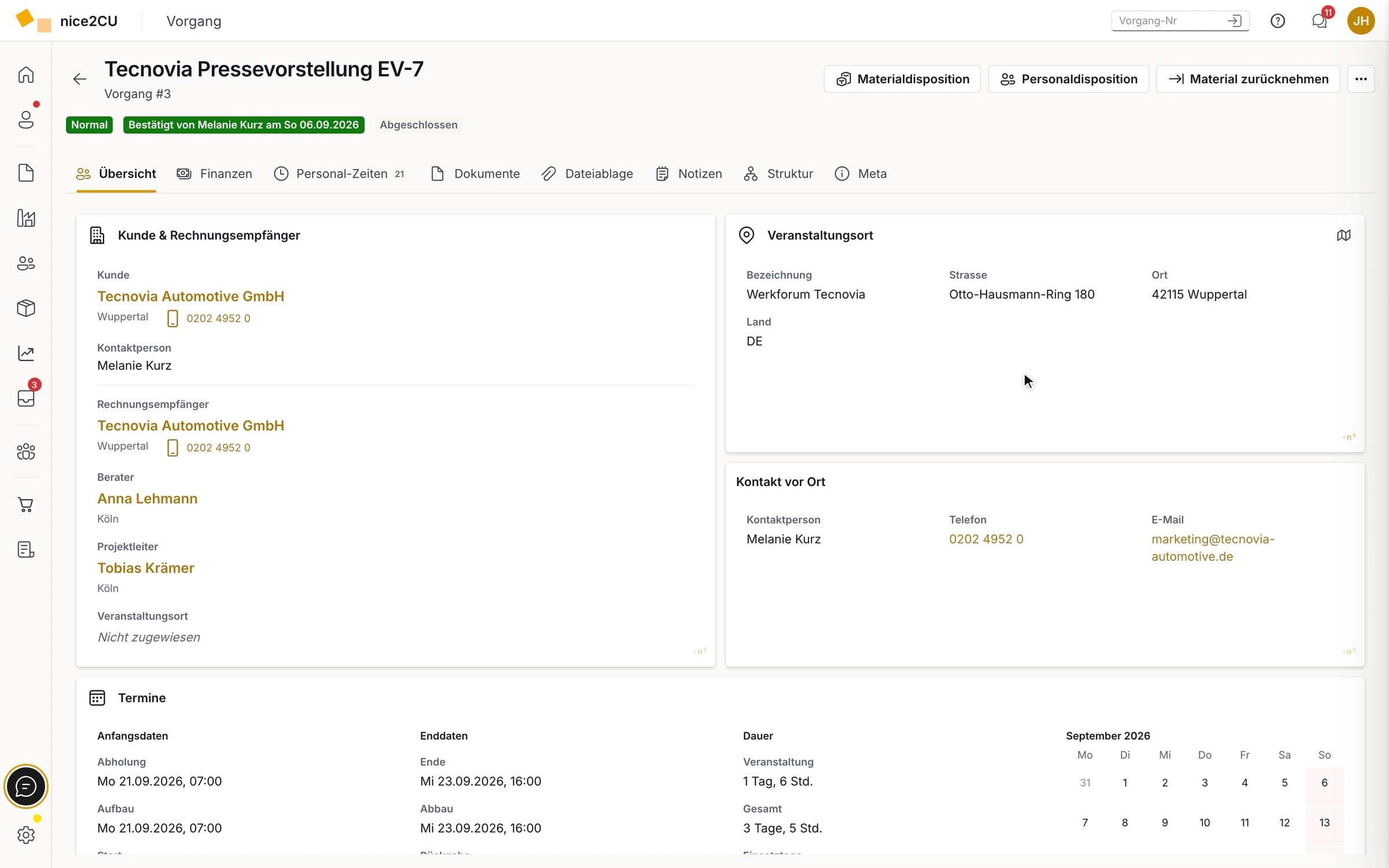The image size is (1389, 868).
Task: Focus the Vorgang-Nr search field
Action: coord(1180,21)
